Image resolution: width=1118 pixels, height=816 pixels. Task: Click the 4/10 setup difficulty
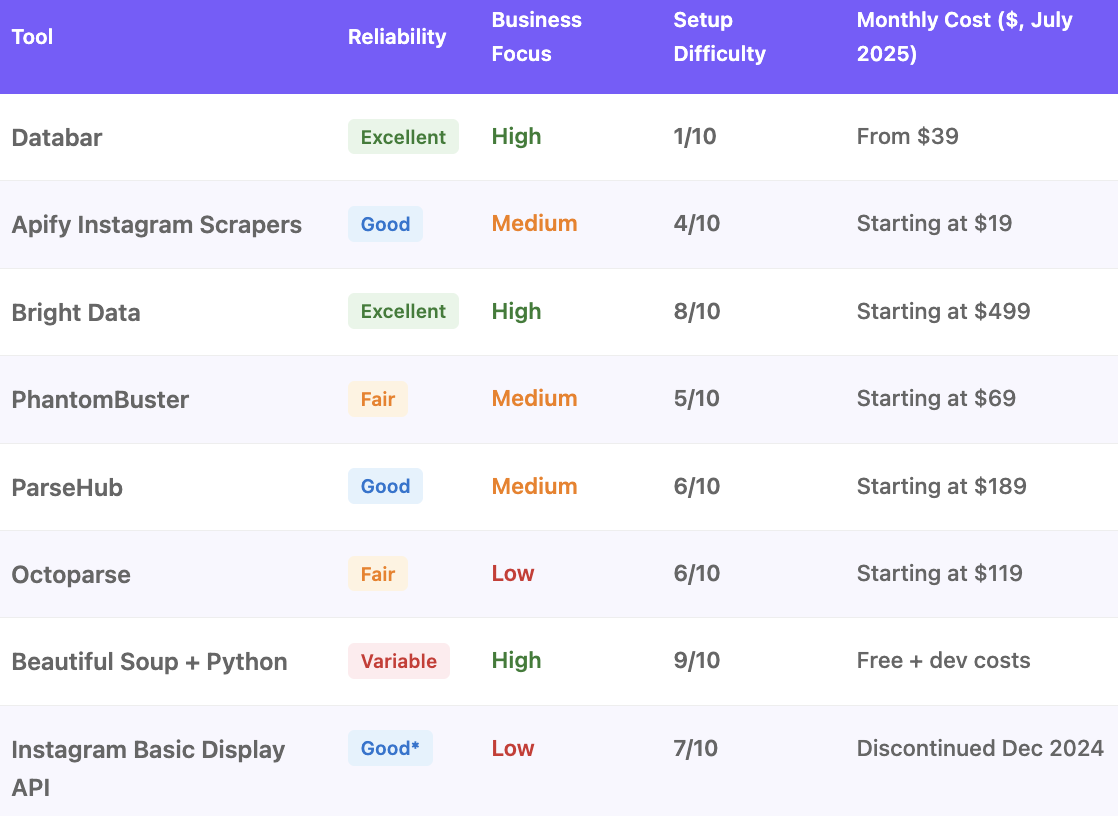(x=697, y=223)
